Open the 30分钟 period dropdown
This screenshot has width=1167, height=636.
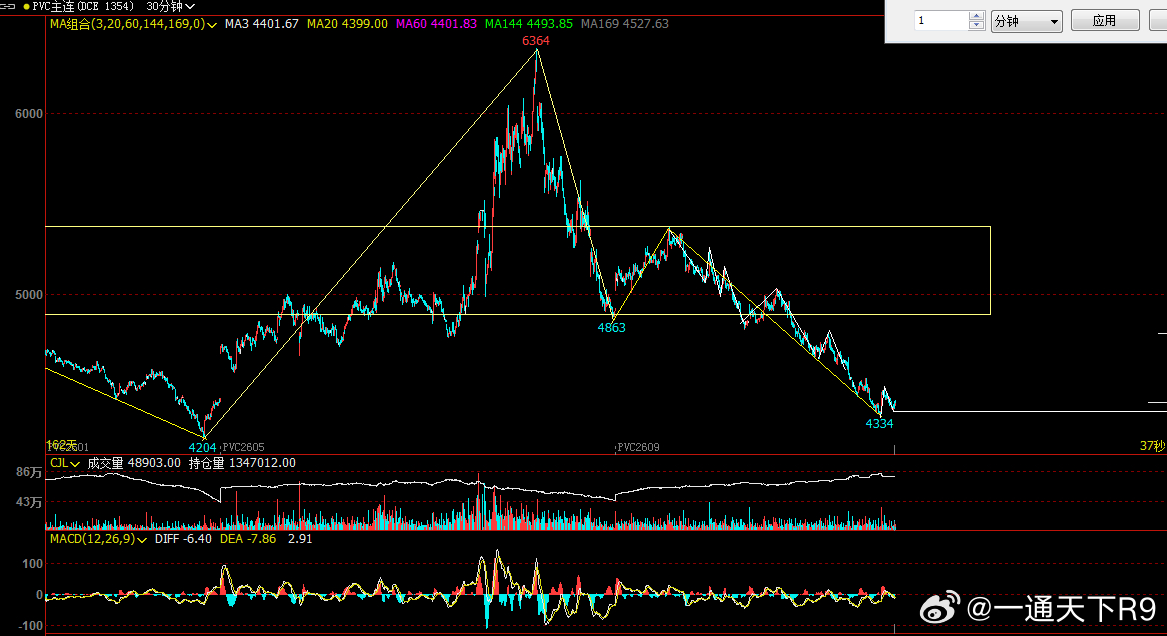pyautogui.click(x=170, y=7)
